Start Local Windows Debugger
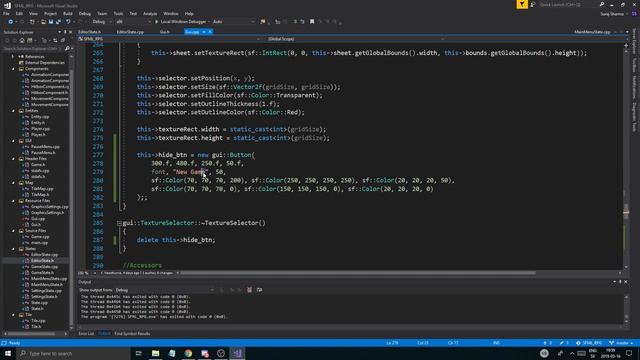Viewport: 640px width, 360px height. click(181, 22)
